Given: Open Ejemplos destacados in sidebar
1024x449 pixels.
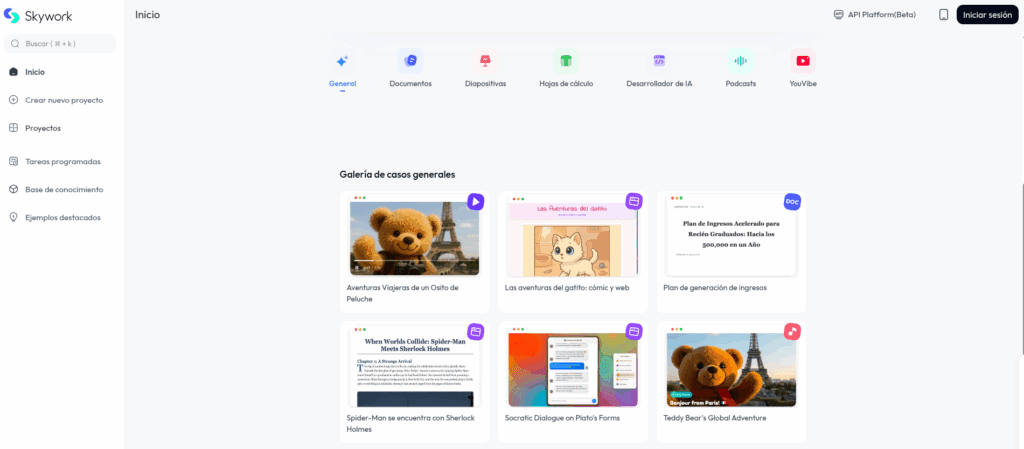Looking at the screenshot, I should click(62, 217).
